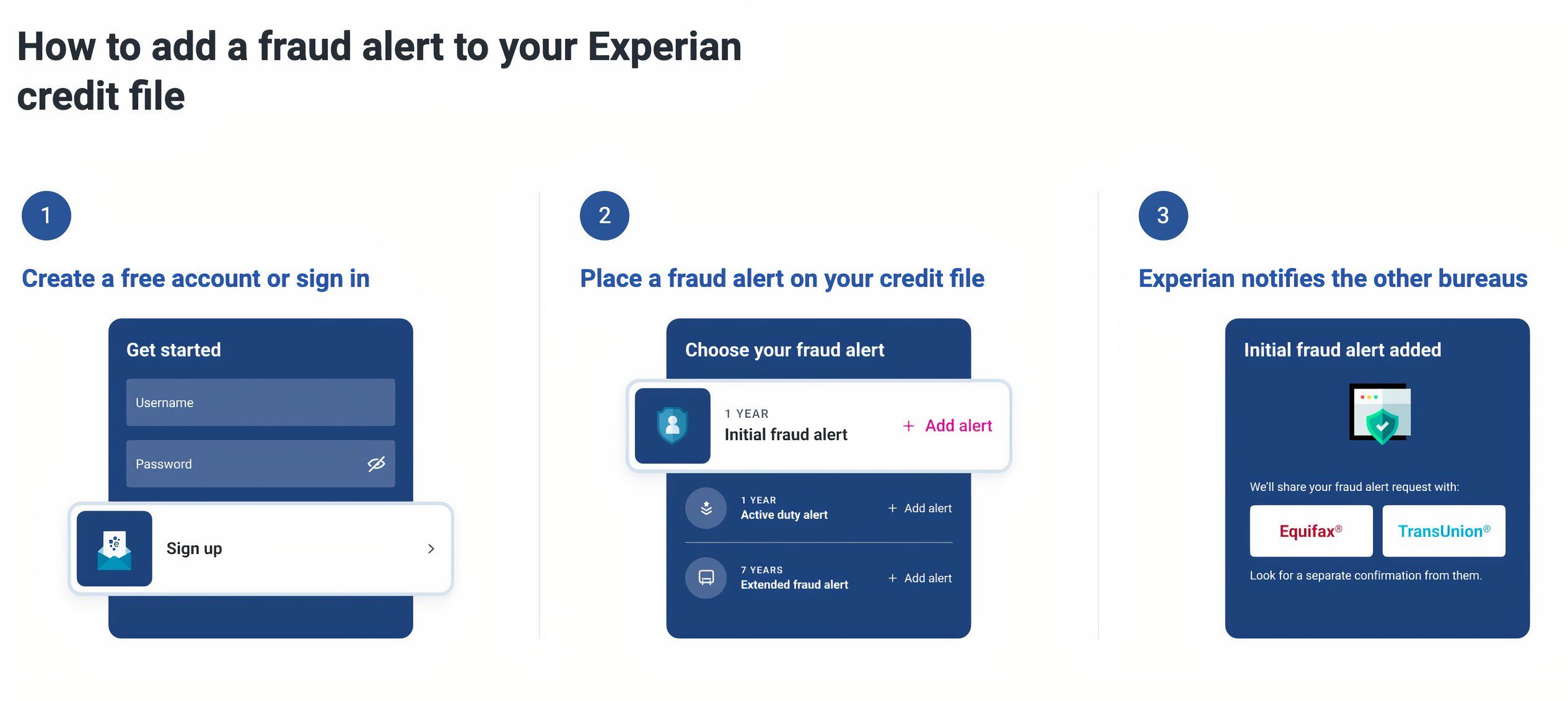Screen dimensions: 1568x701
Task: Add the 1 year Active duty alert
Action: click(x=920, y=508)
